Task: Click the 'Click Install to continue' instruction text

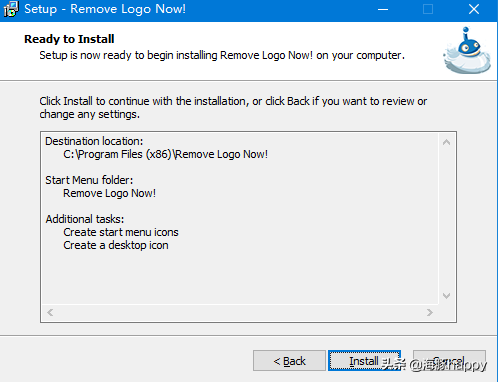Action: click(x=233, y=108)
